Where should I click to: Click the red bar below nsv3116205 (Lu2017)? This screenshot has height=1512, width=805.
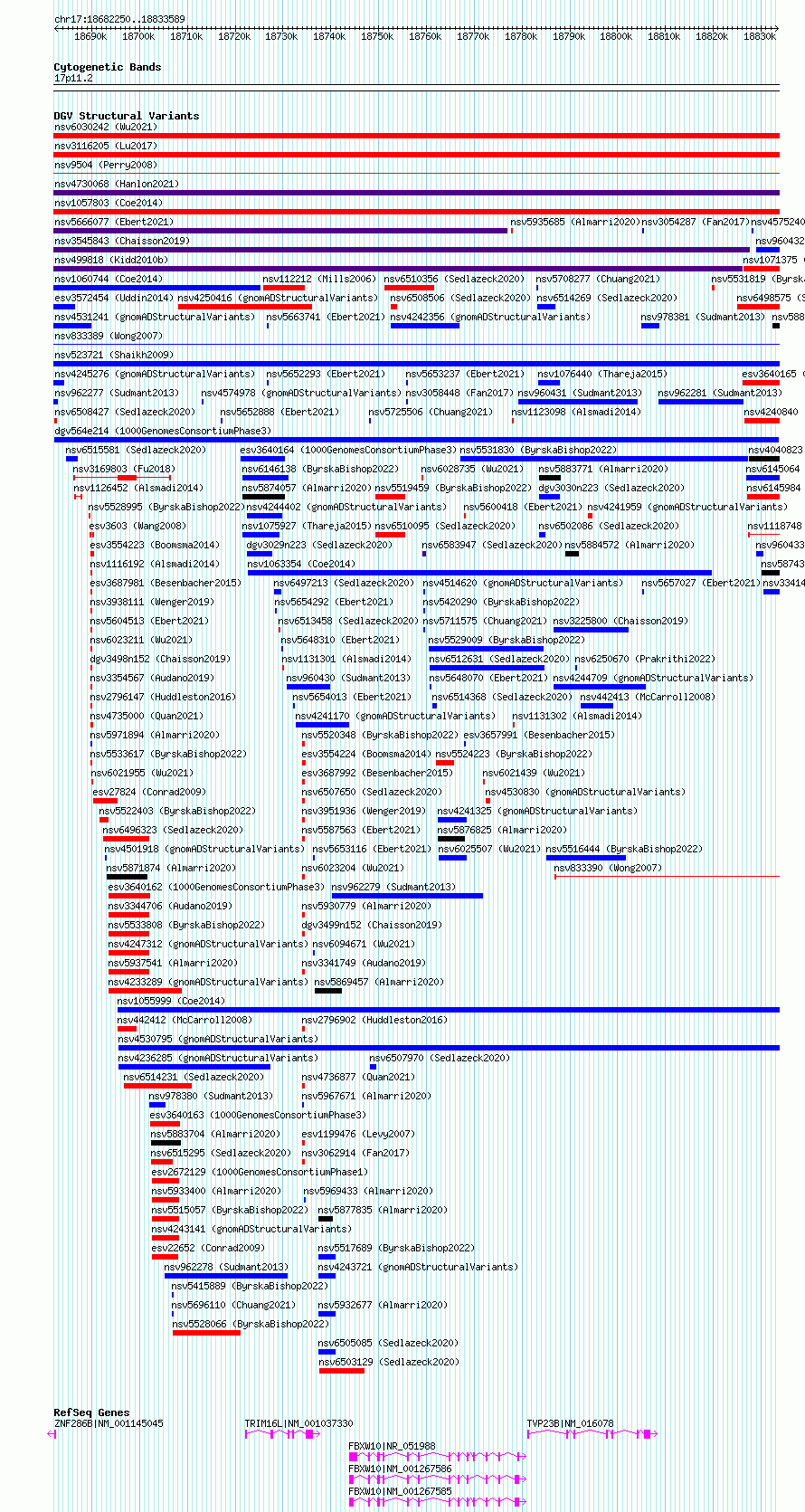[x=416, y=155]
